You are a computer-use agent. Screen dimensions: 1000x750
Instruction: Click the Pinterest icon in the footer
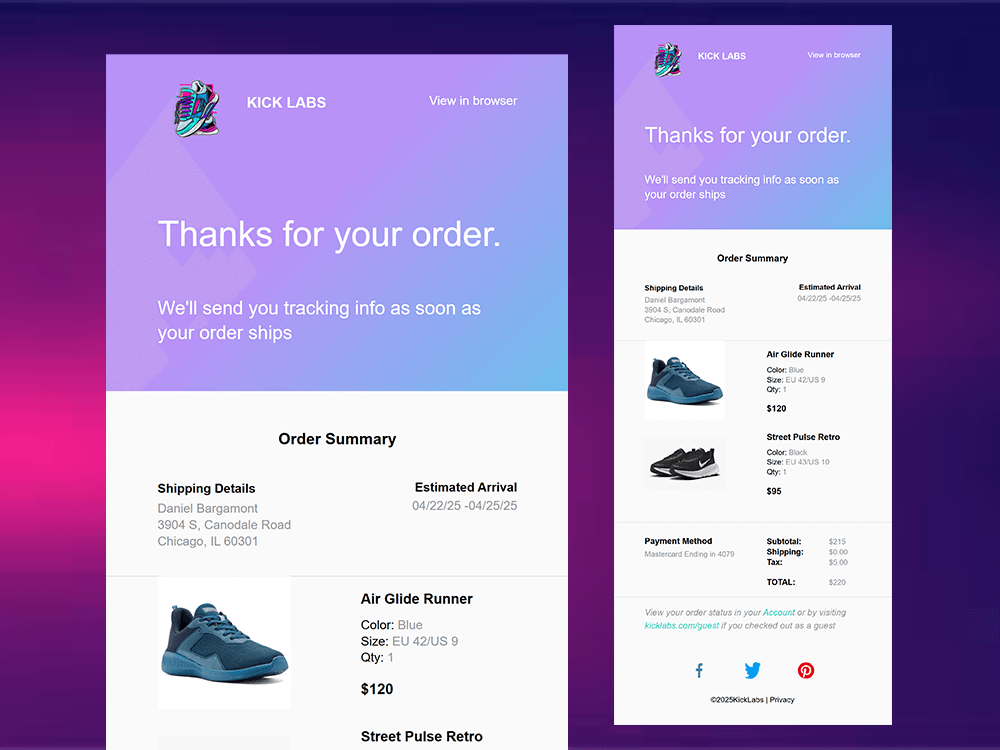click(805, 670)
